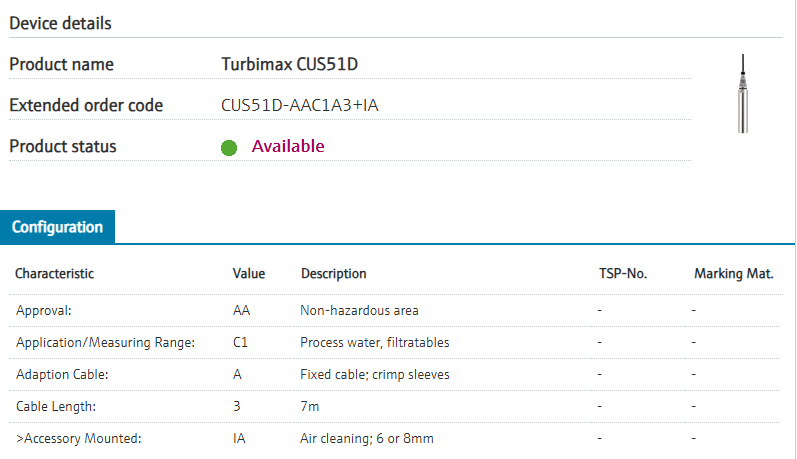The width and height of the screenshot is (797, 459).
Task: Click the Turbimax CUS51D product name
Action: tap(289, 65)
